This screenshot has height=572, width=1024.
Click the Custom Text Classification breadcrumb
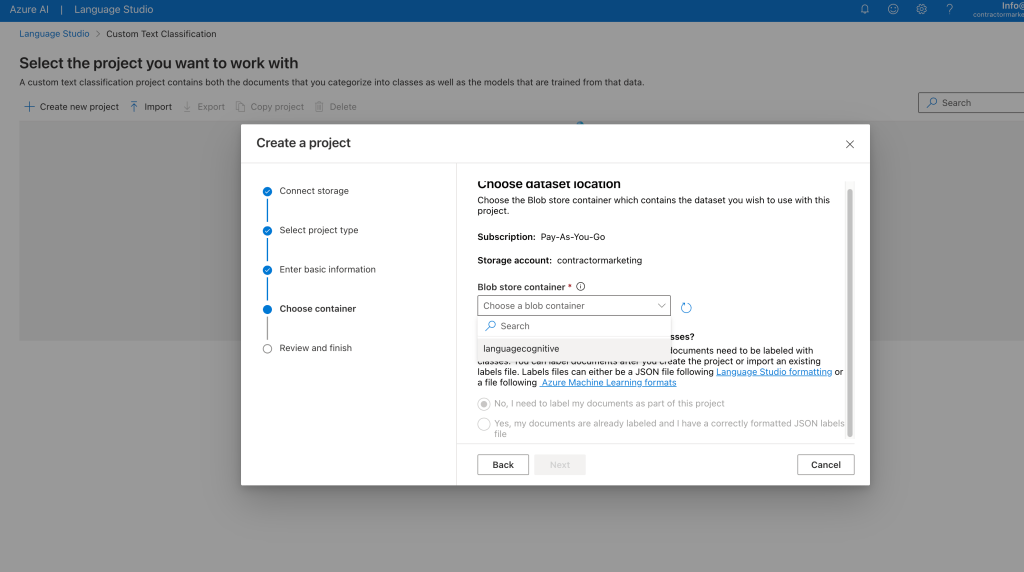pyautogui.click(x=161, y=34)
